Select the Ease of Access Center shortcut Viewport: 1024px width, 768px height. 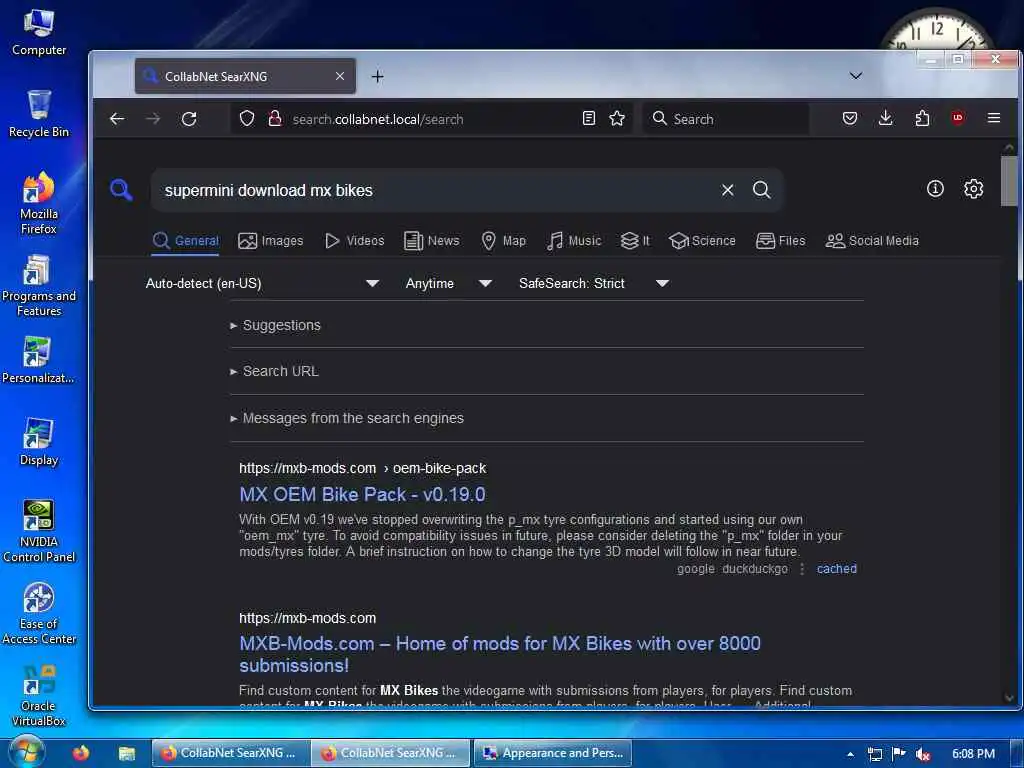coord(39,613)
